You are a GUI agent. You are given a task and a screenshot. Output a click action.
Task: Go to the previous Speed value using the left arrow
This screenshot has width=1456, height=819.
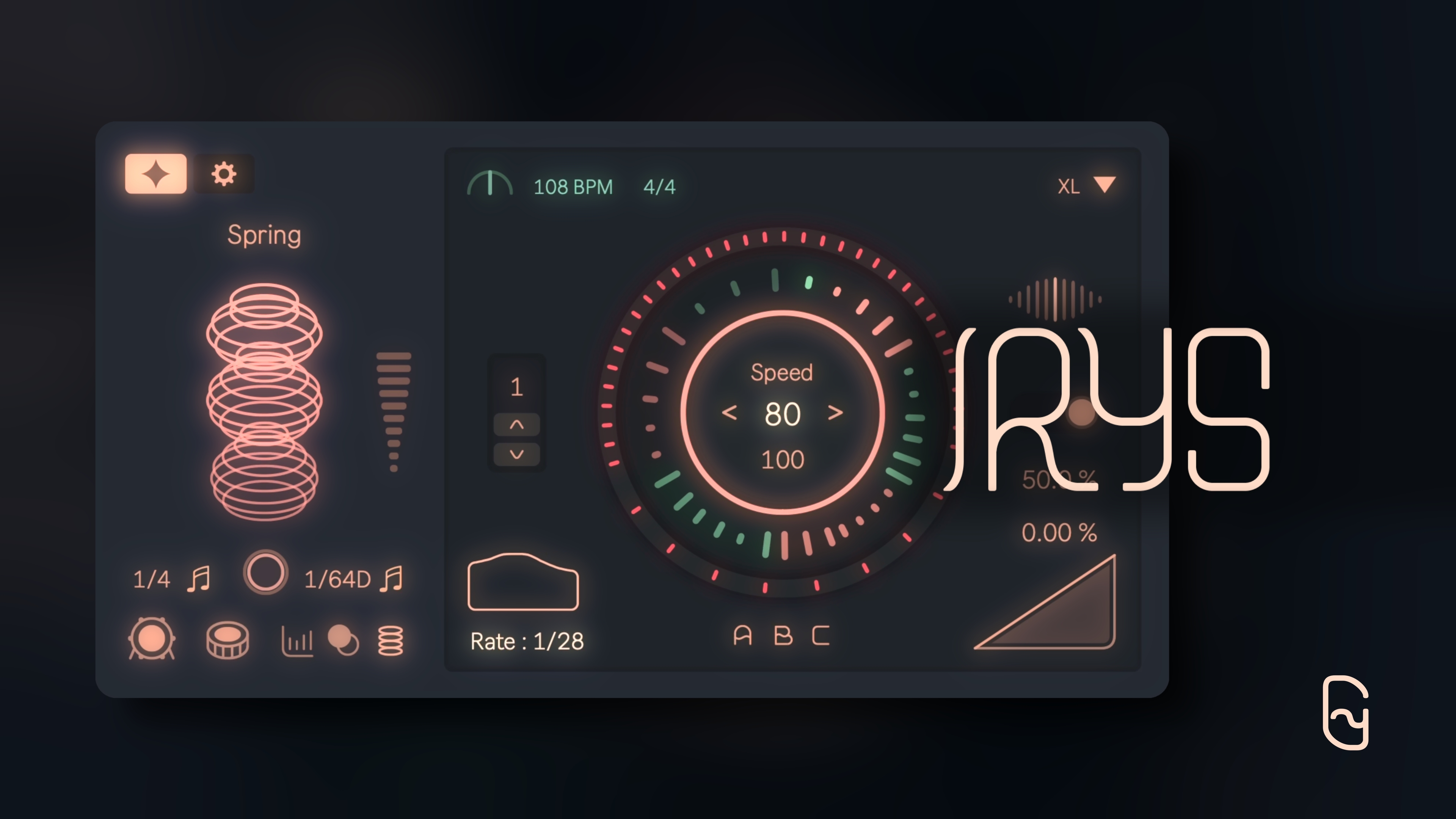[x=729, y=413]
